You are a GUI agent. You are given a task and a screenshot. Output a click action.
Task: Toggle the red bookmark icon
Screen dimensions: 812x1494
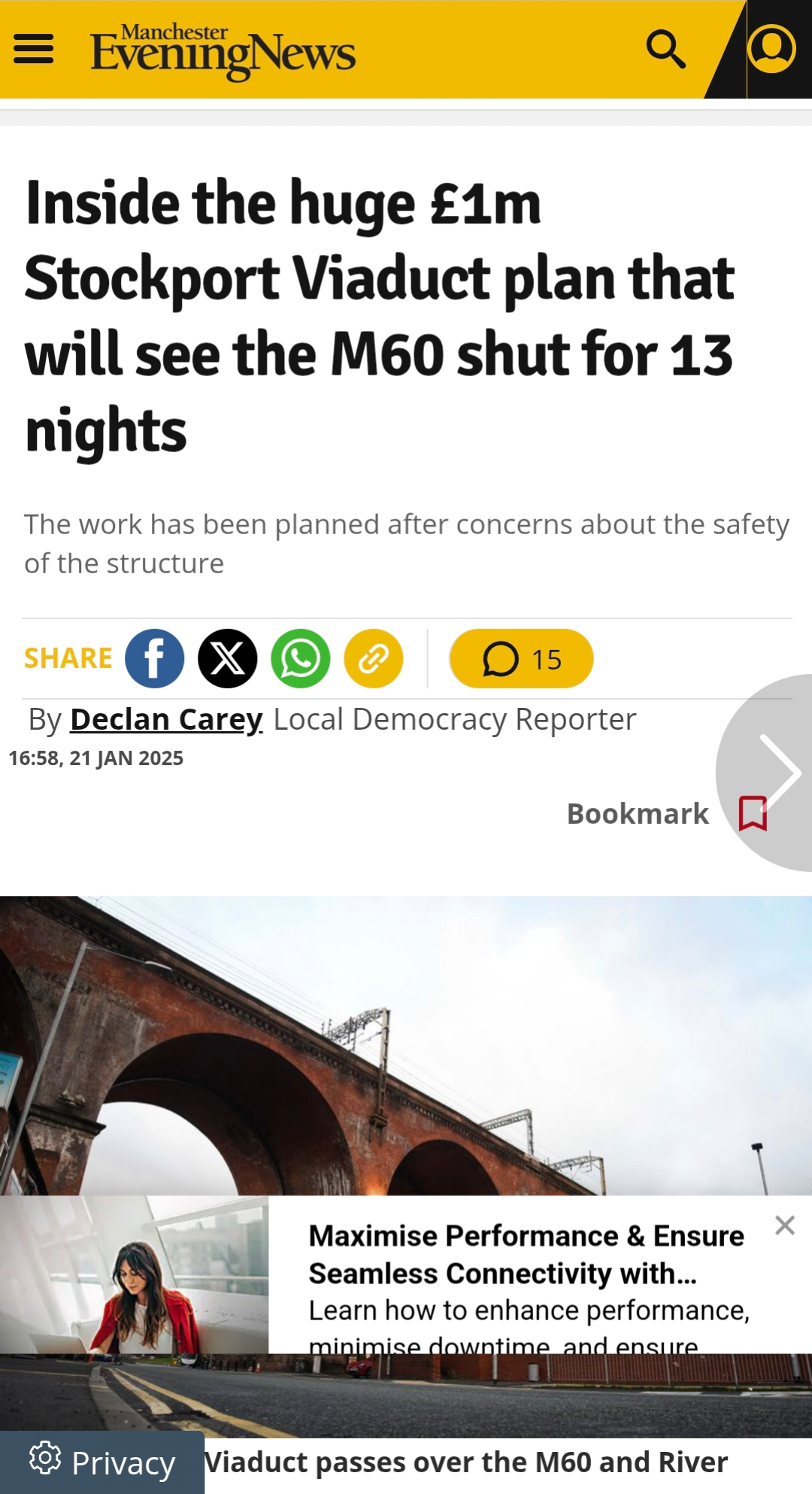tap(753, 813)
